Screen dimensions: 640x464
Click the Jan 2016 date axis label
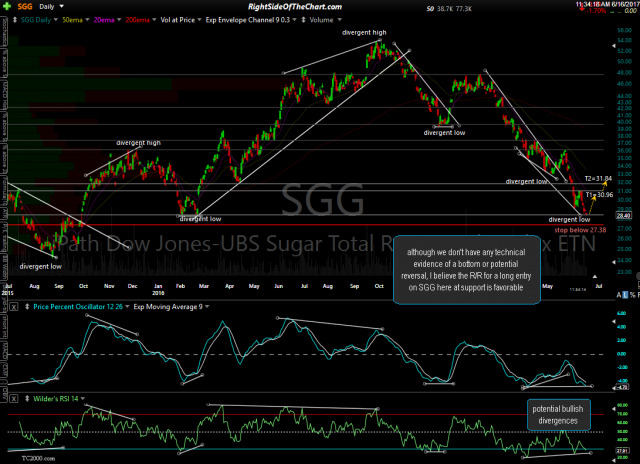click(158, 289)
